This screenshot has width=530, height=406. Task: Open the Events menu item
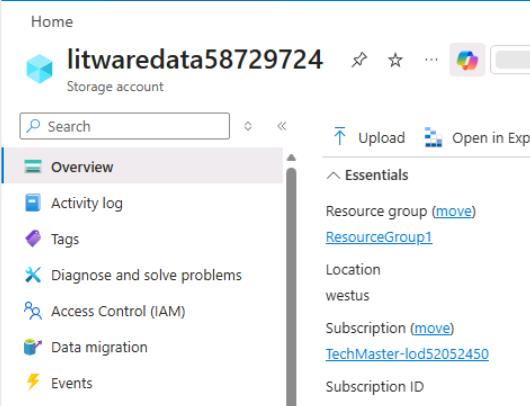tap(142, 383)
